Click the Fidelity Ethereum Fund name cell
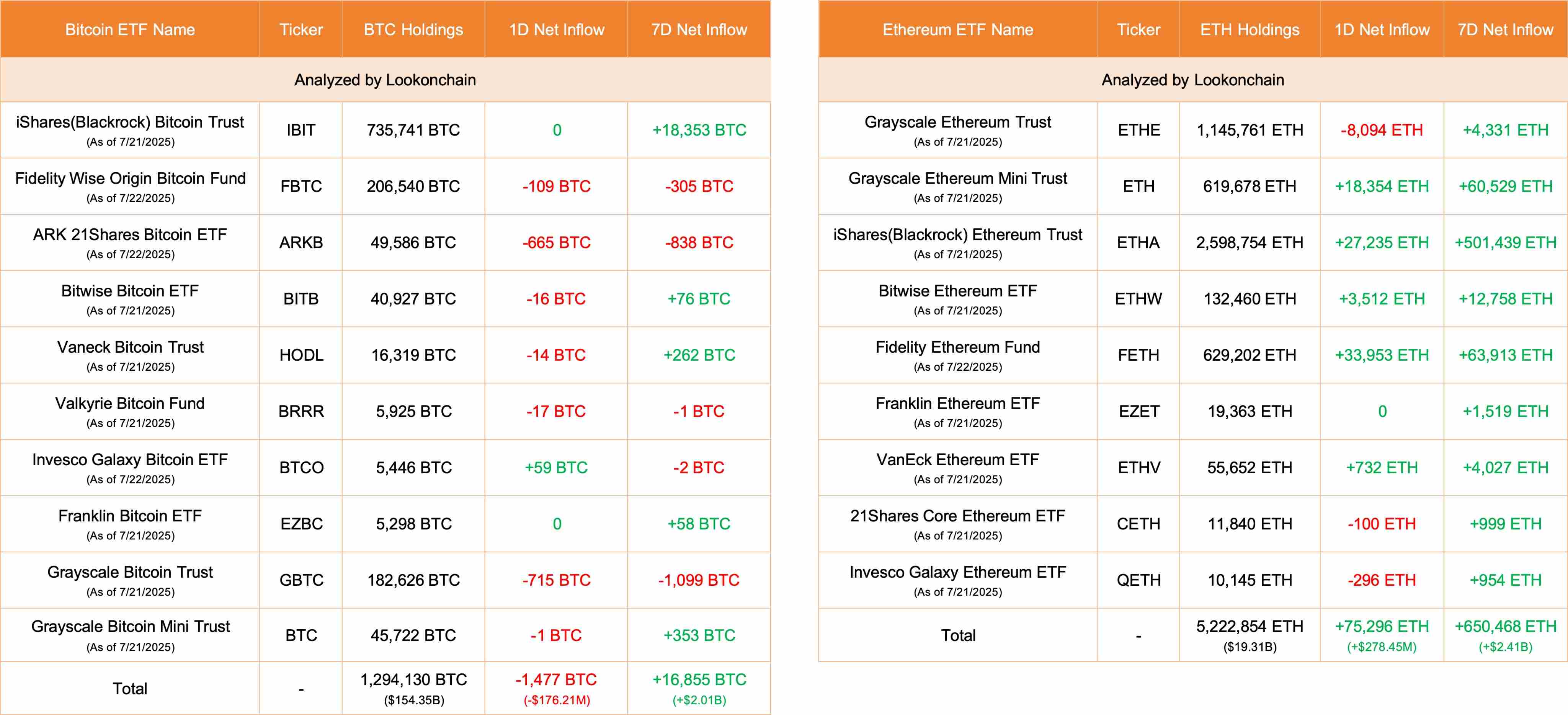The height and width of the screenshot is (715, 1568). pos(957,355)
